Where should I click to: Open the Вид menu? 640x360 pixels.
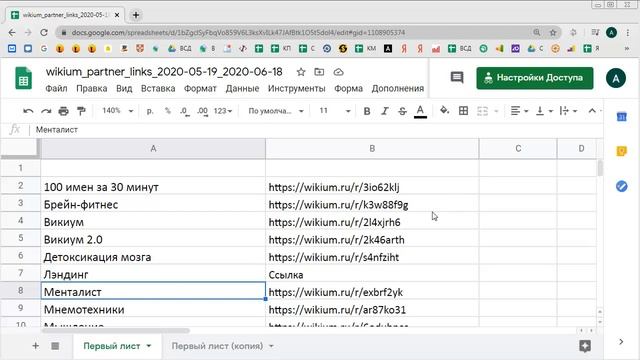[x=124, y=89]
